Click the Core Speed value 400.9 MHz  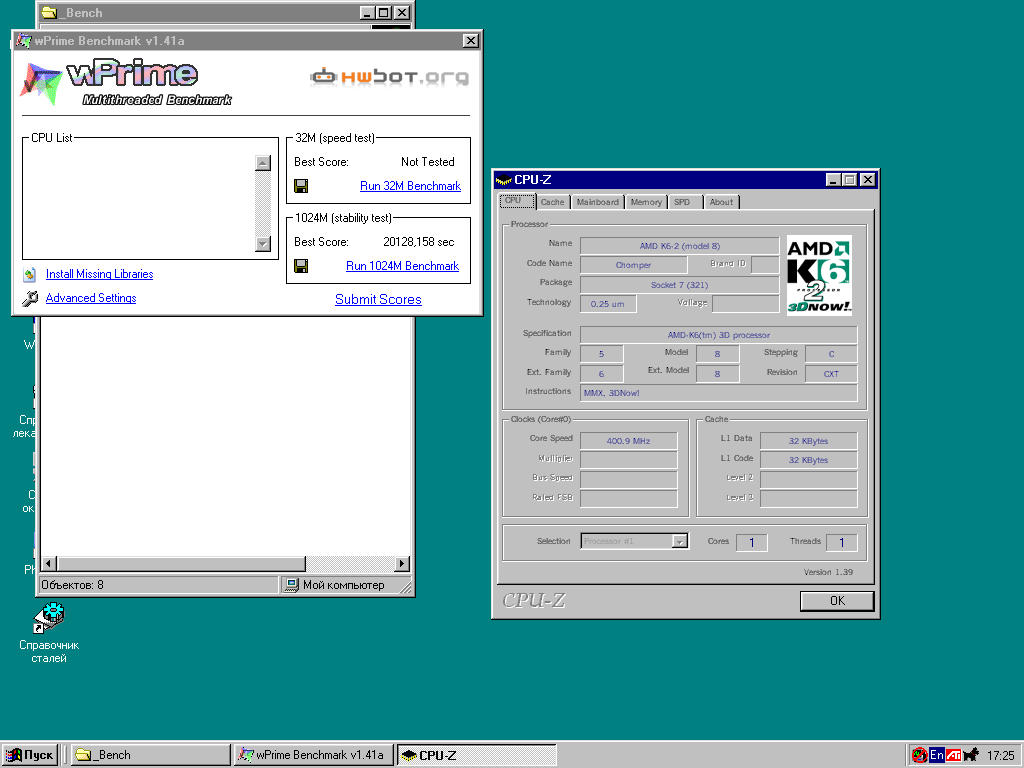tap(628, 441)
